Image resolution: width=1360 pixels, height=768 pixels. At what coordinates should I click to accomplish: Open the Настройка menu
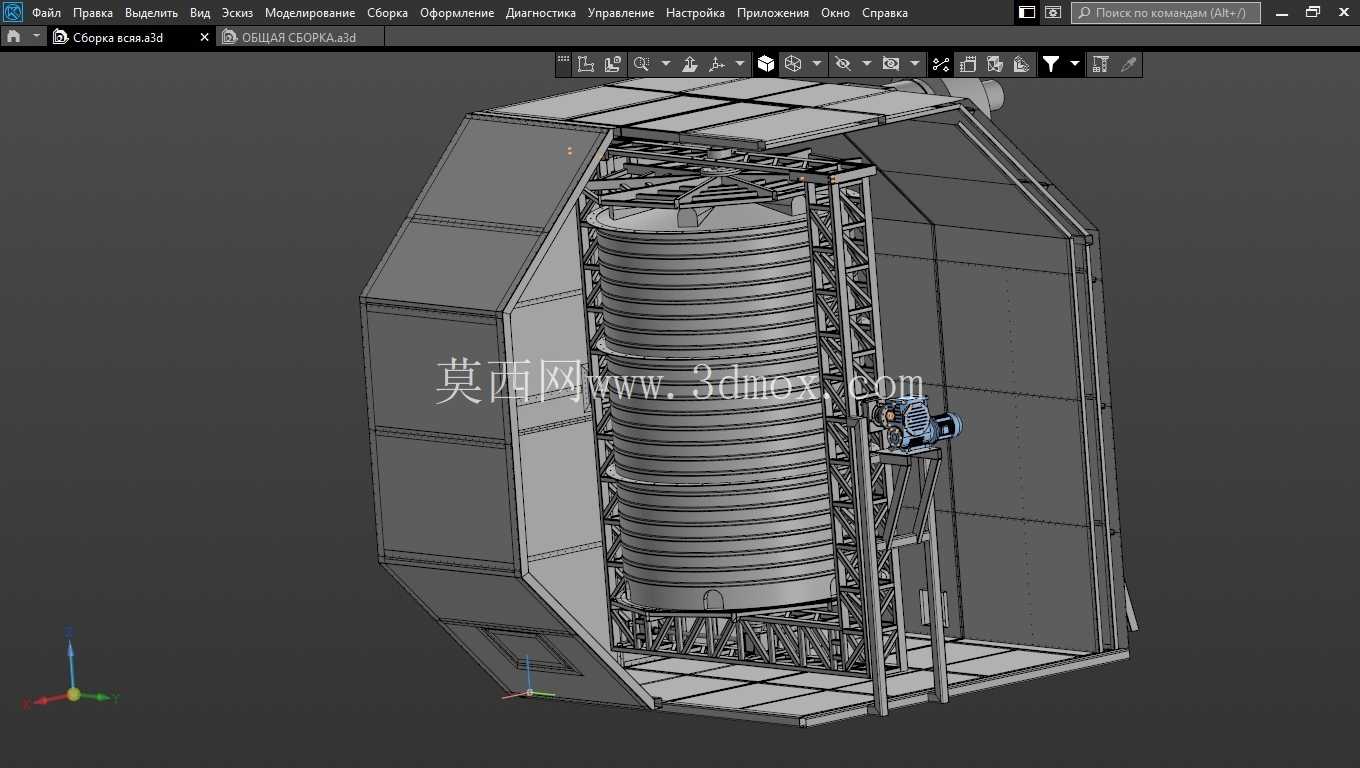(x=695, y=13)
